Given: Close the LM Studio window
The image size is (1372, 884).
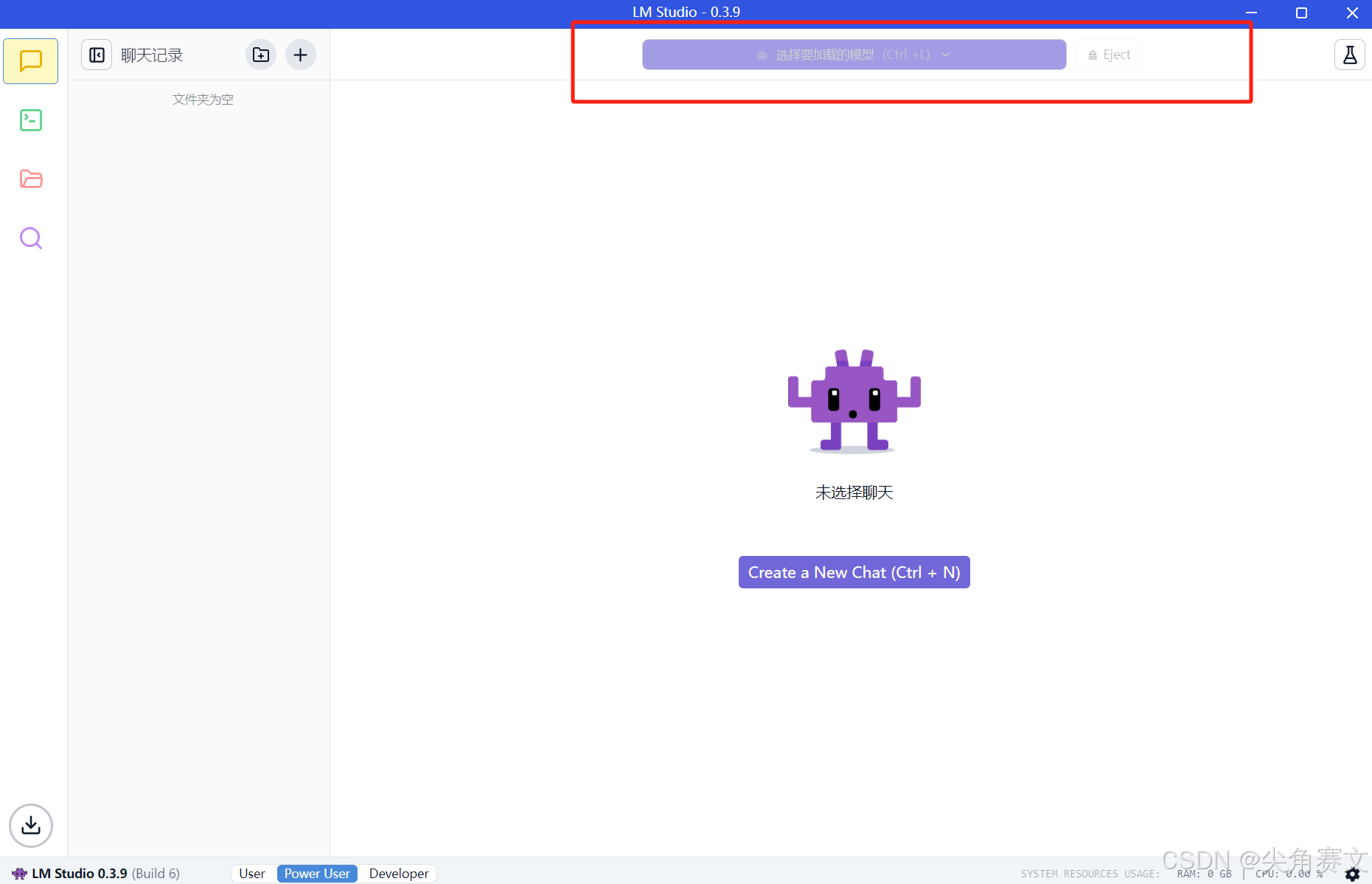Looking at the screenshot, I should pyautogui.click(x=1352, y=13).
